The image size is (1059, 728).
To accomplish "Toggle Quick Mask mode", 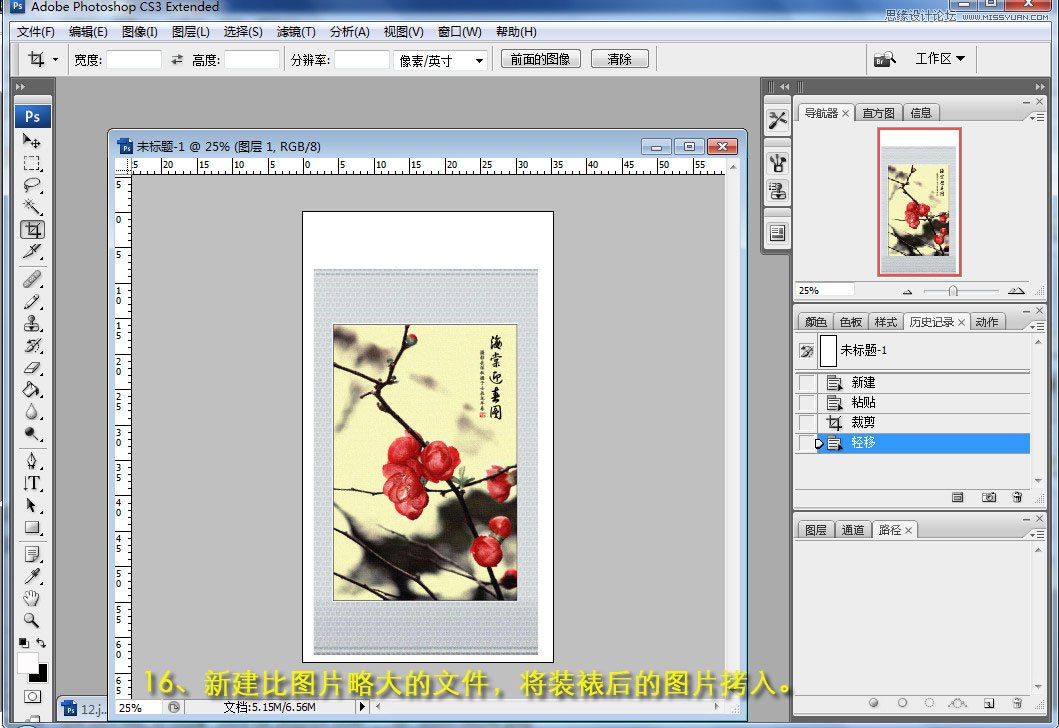I will (x=32, y=696).
